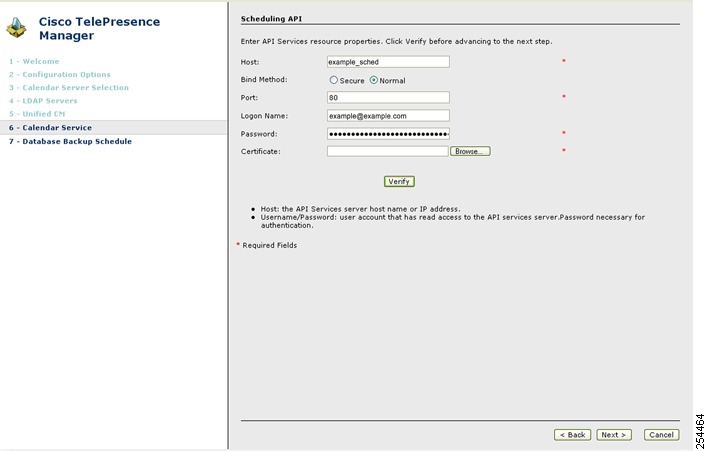Click the empty Certificate field
706x451 pixels.
tap(388, 151)
